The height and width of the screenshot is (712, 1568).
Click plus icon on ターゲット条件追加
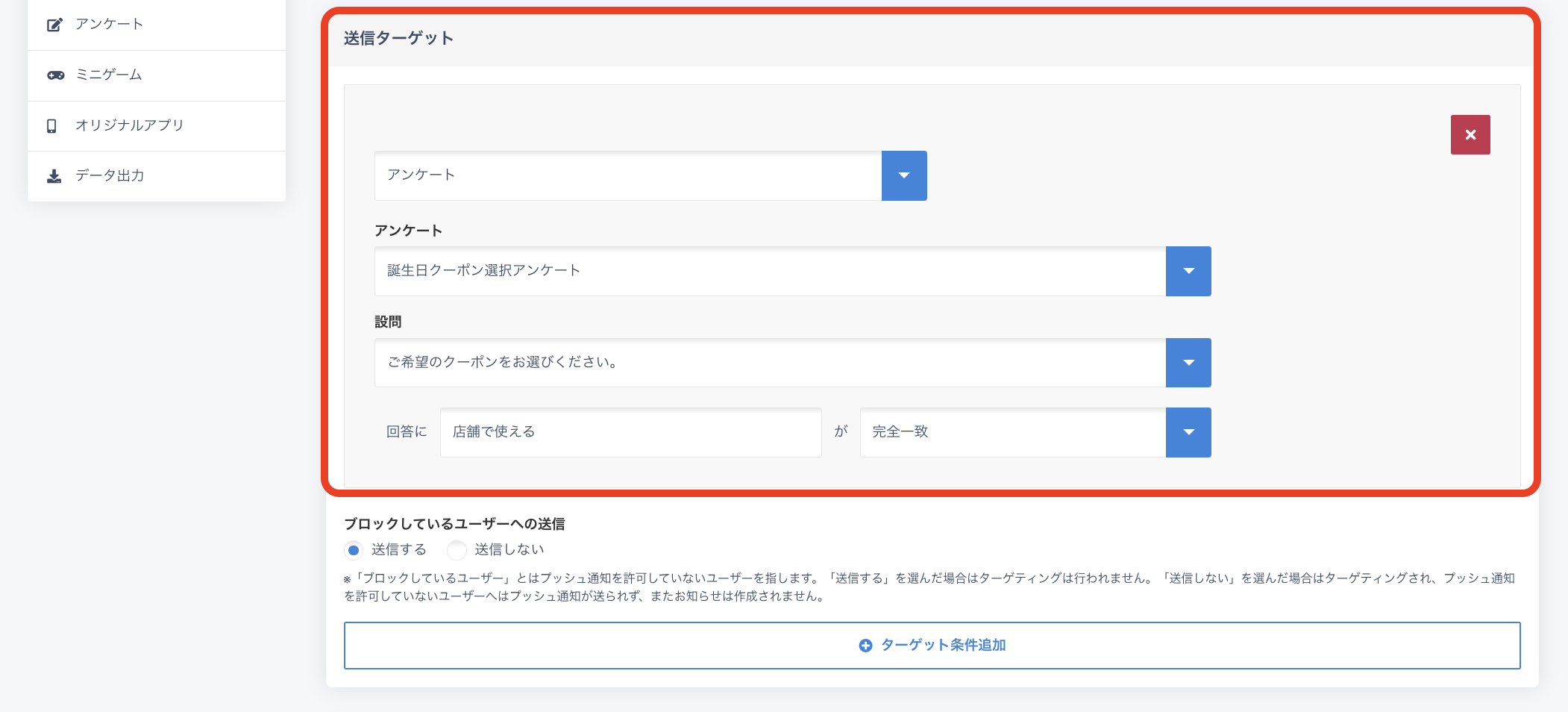point(865,646)
